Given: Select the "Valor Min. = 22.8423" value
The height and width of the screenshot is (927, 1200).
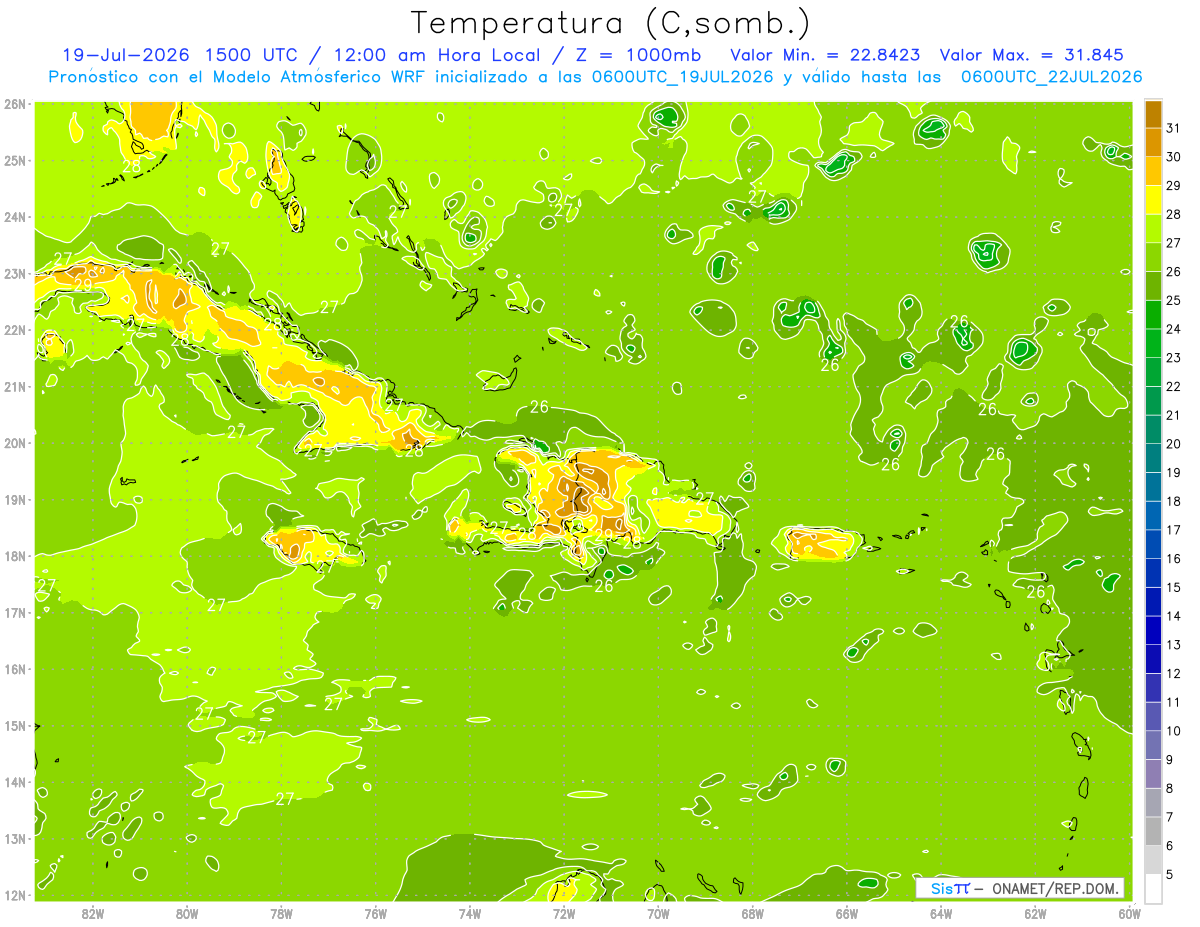Looking at the screenshot, I should 825,55.
